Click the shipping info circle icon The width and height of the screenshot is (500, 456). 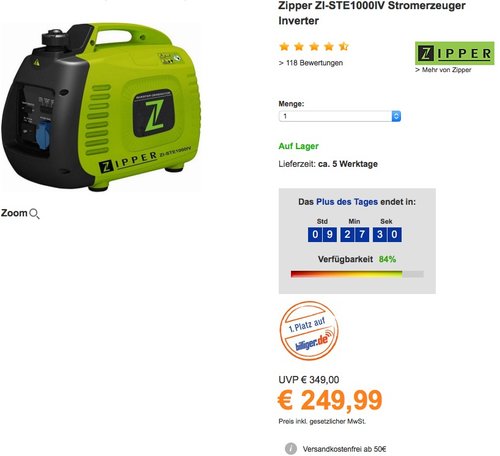[x=291, y=449]
